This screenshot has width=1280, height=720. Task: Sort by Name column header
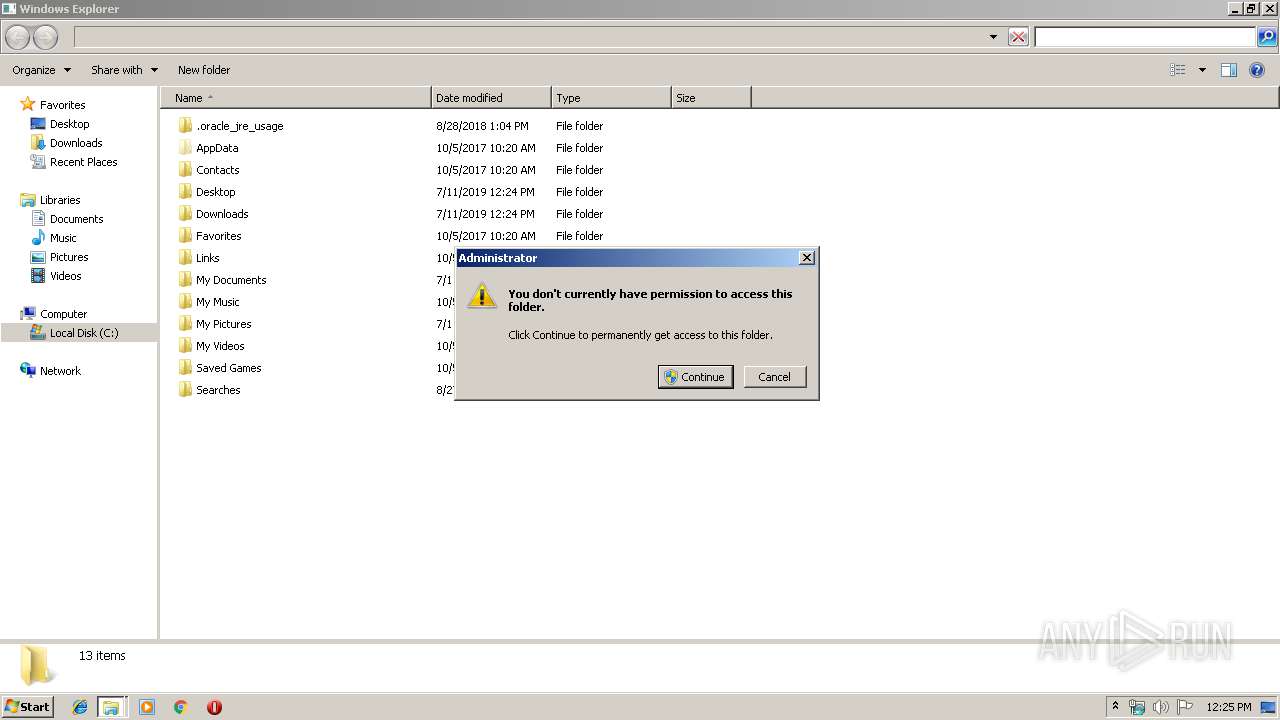coord(296,98)
